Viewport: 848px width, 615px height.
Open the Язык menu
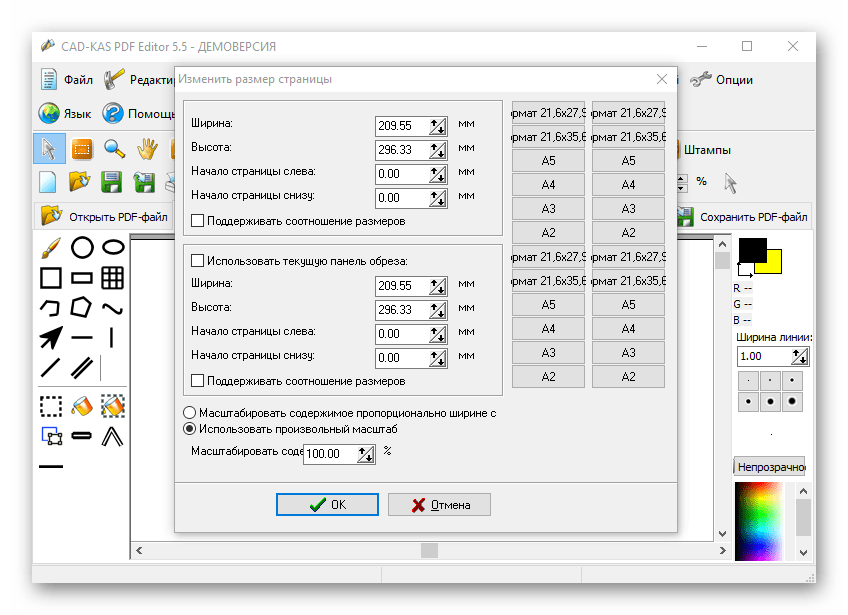click(x=65, y=114)
